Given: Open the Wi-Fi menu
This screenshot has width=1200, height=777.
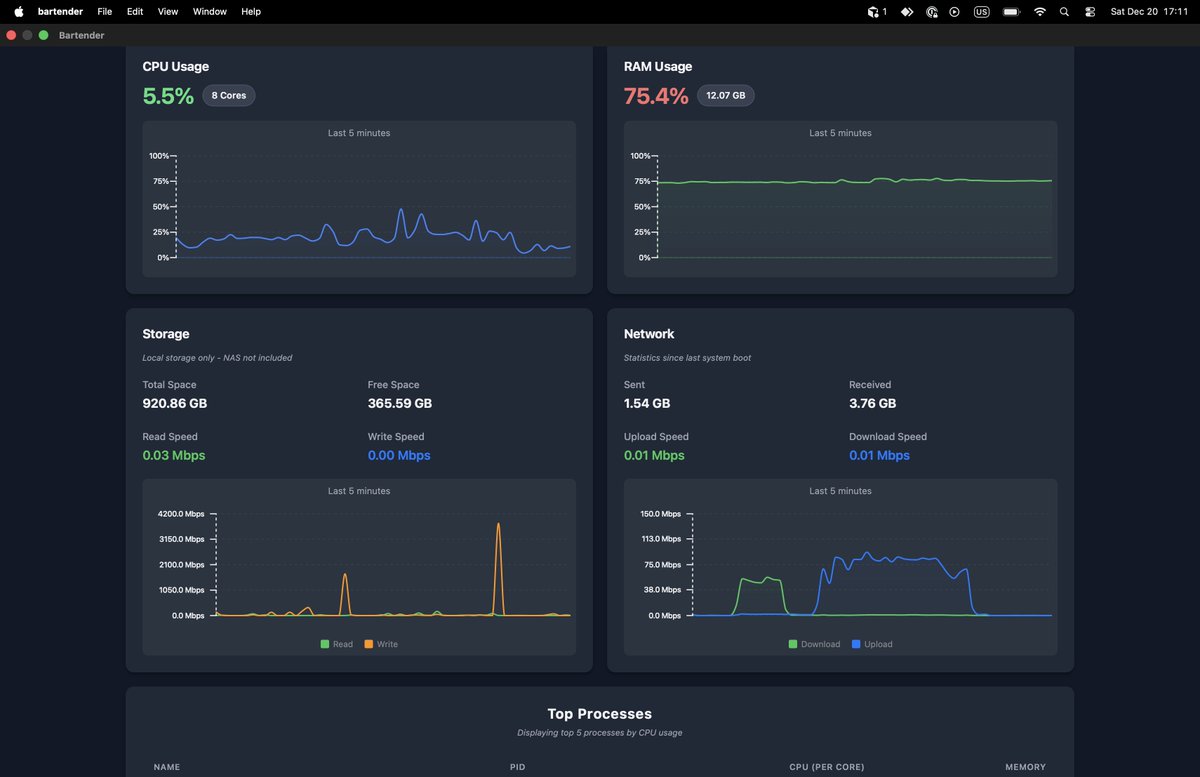Looking at the screenshot, I should (x=1040, y=12).
